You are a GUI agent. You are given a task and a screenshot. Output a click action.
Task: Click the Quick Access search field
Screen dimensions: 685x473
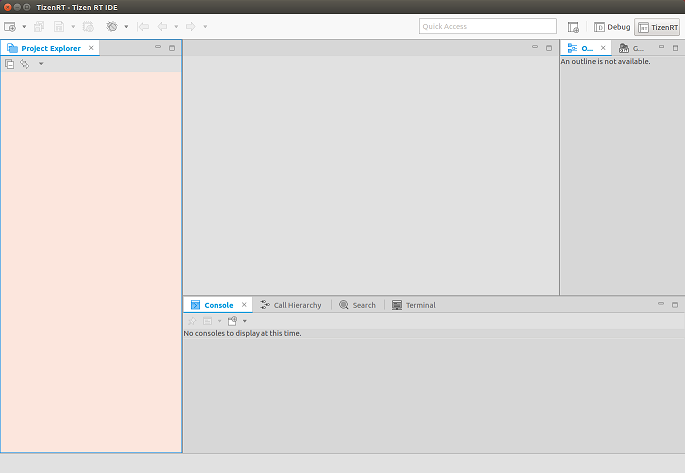click(x=487, y=27)
